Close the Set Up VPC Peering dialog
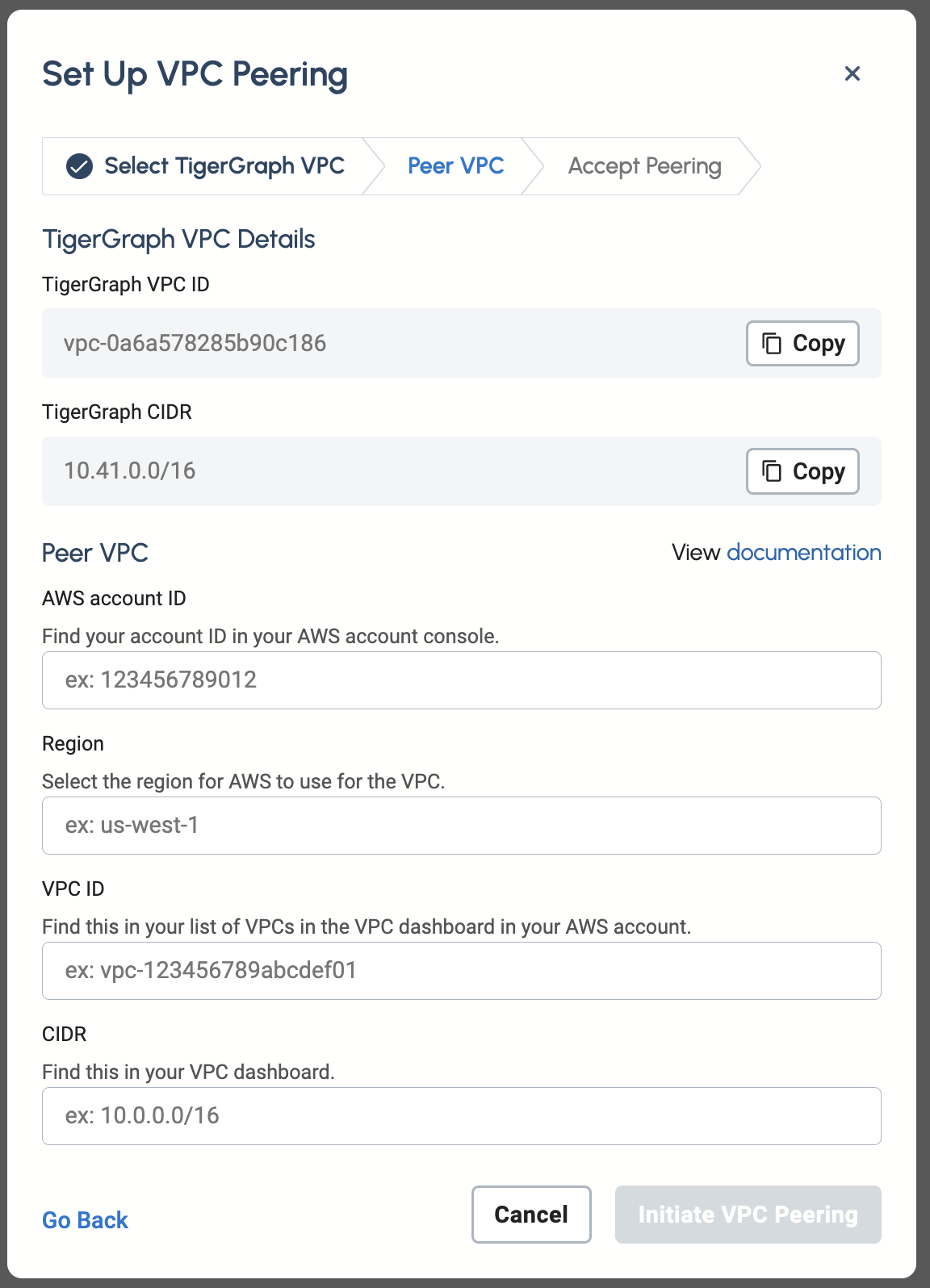The height and width of the screenshot is (1288, 930). tap(852, 73)
